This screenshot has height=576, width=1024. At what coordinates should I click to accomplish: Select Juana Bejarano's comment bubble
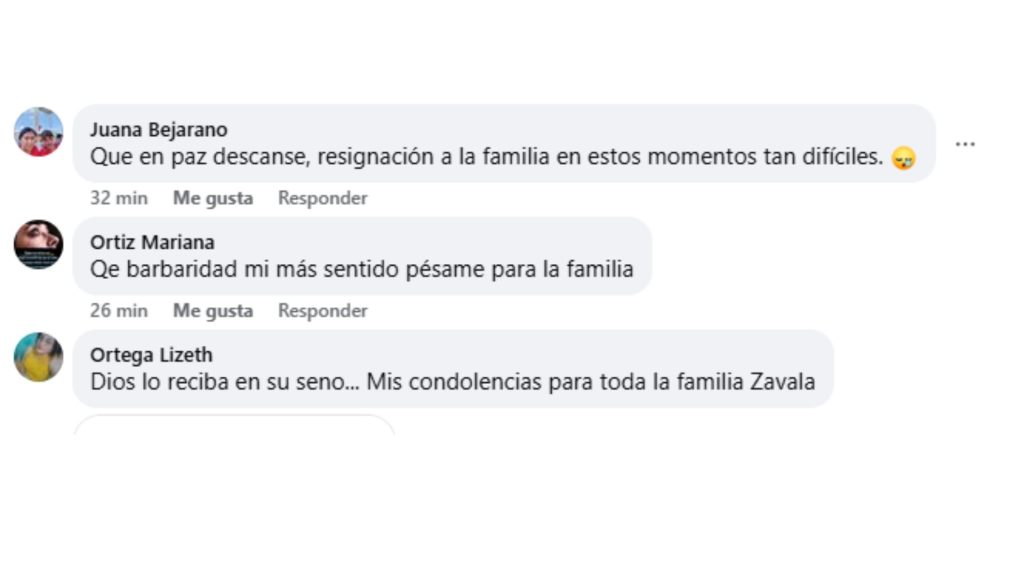click(x=500, y=143)
